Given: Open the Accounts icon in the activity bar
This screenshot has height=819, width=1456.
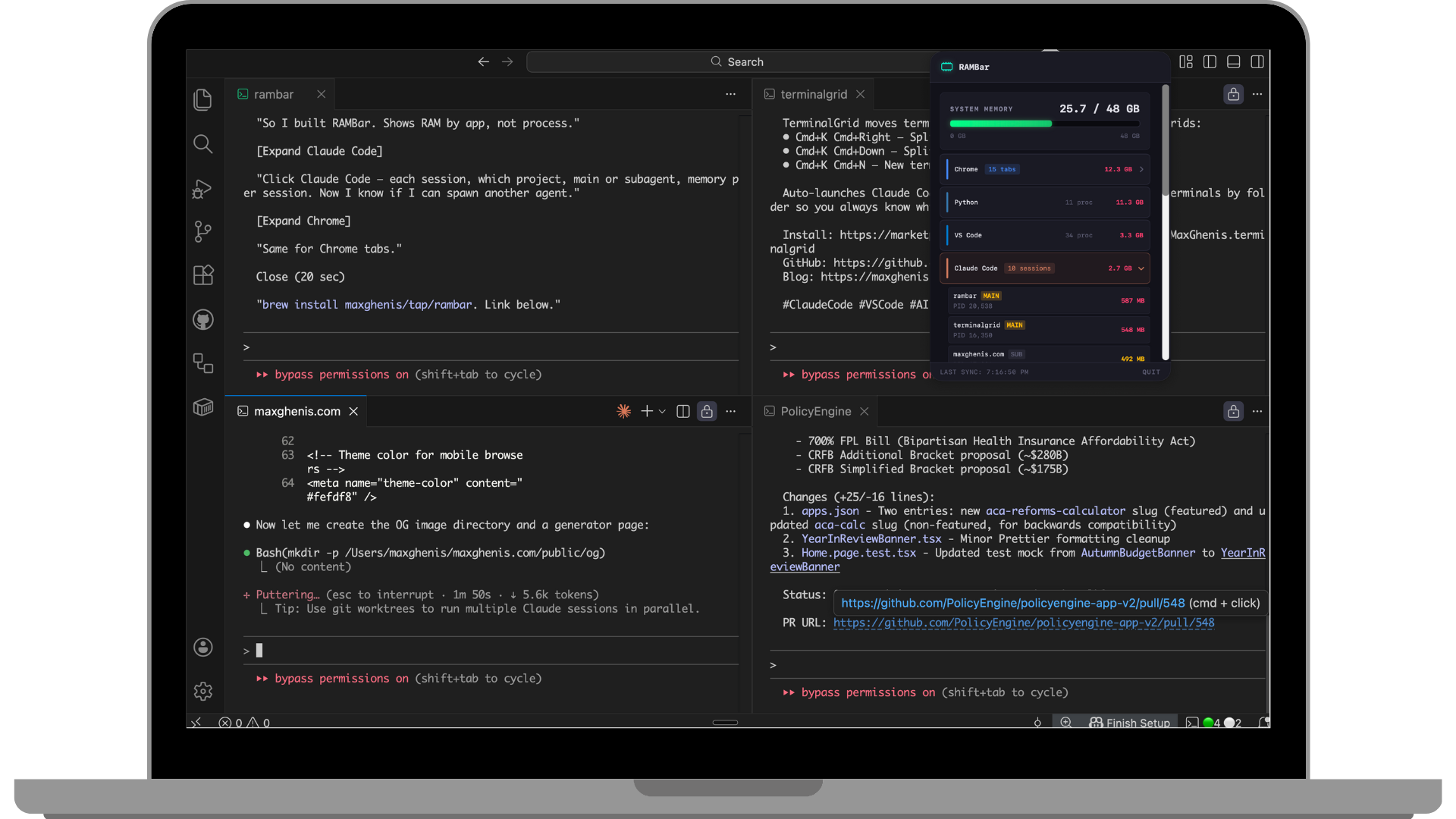Looking at the screenshot, I should pos(202,647).
